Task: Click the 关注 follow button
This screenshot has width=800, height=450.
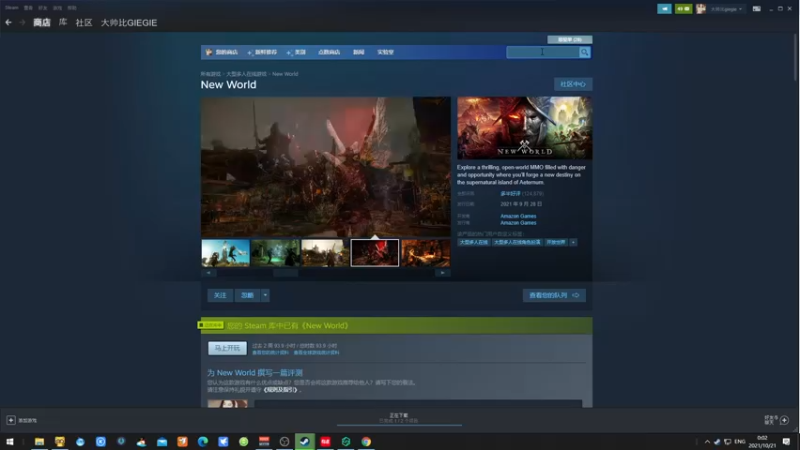Action: coord(220,295)
